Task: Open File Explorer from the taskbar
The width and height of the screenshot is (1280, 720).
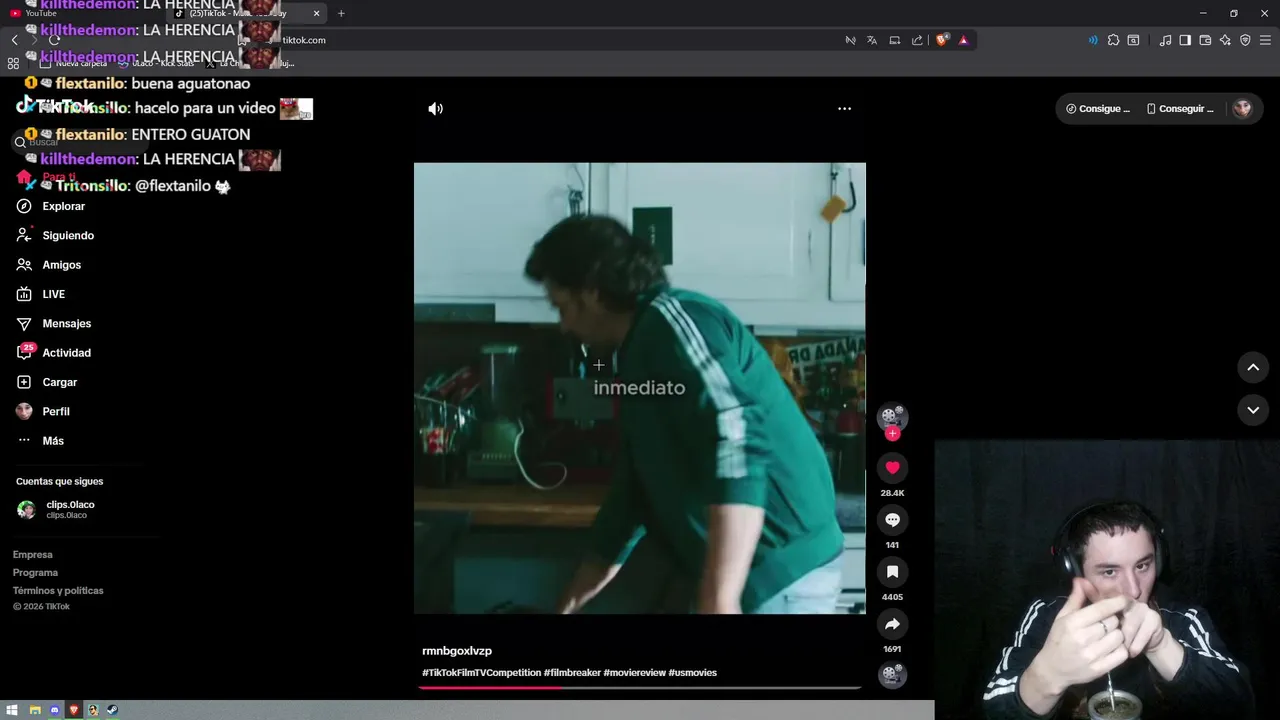Action: 35,710
